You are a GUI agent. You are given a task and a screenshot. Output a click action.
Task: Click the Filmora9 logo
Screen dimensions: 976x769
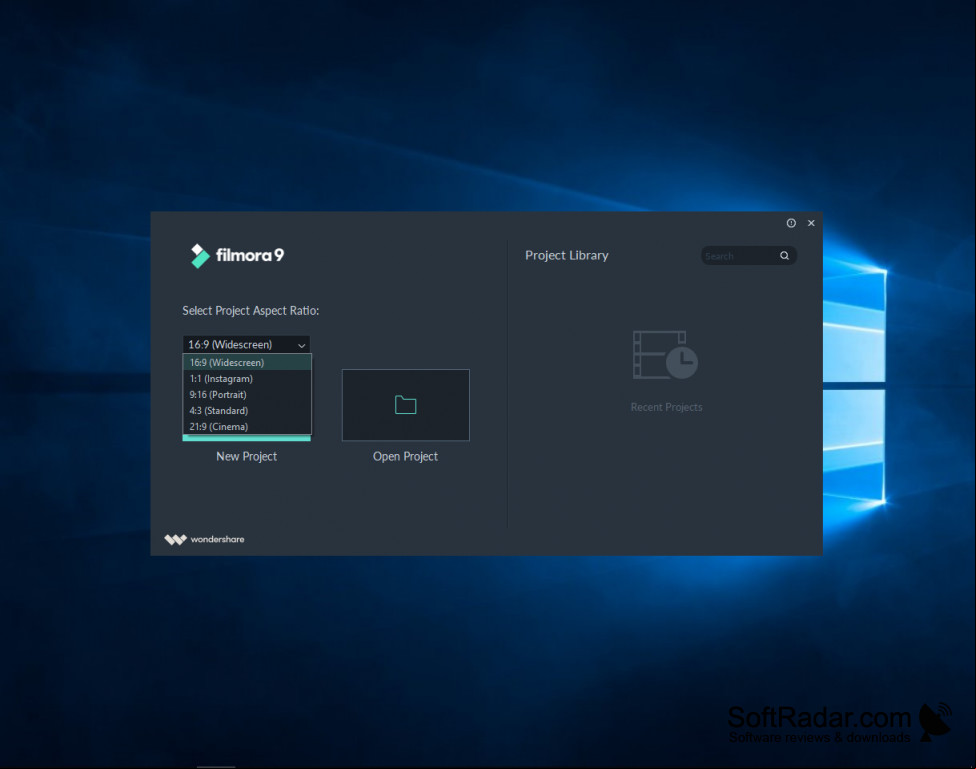[237, 255]
